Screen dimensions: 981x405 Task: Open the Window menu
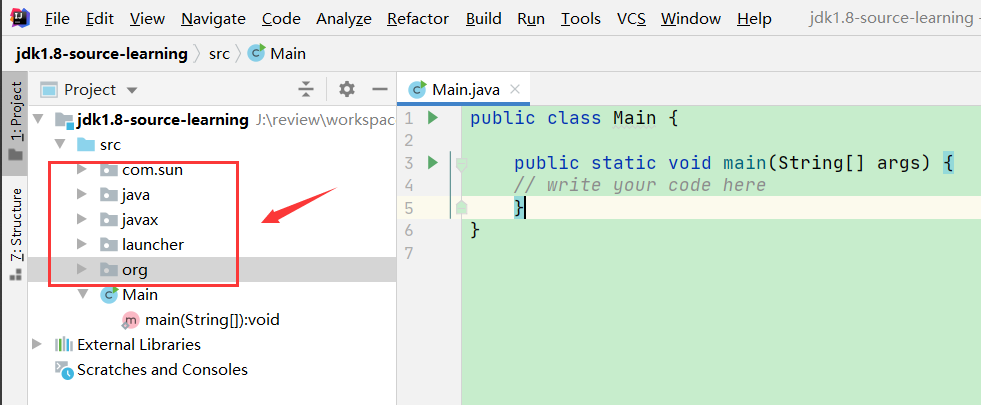(x=691, y=19)
